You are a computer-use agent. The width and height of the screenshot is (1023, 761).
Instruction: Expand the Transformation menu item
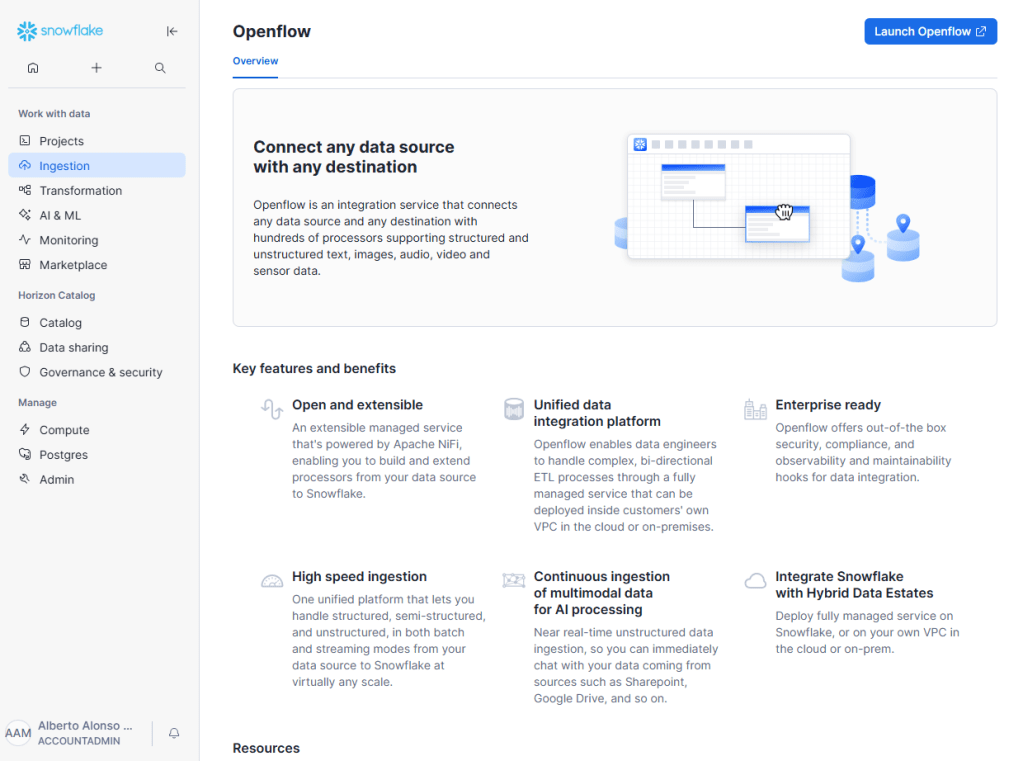[80, 191]
